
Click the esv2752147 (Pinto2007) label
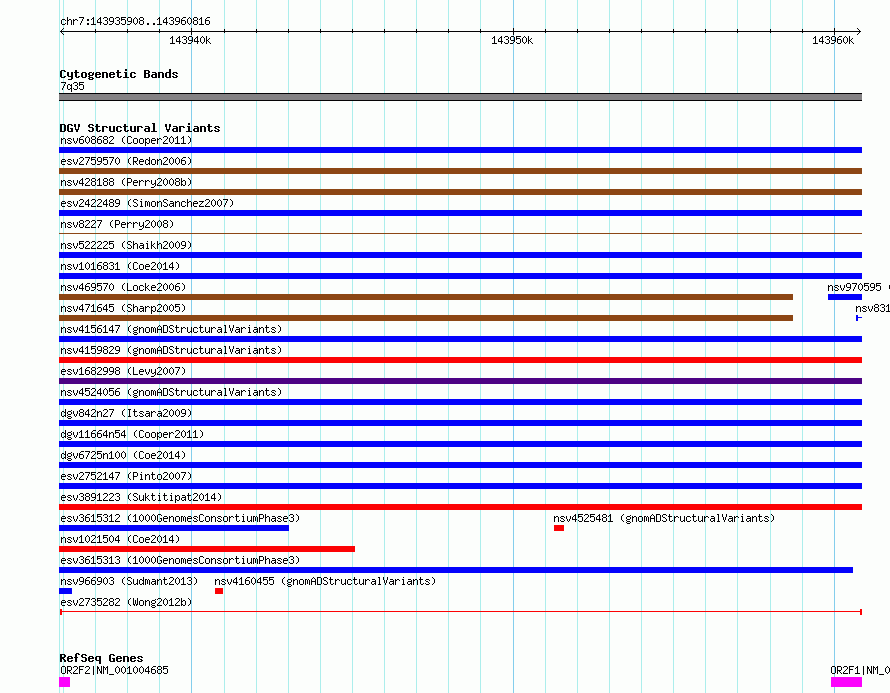click(126, 476)
